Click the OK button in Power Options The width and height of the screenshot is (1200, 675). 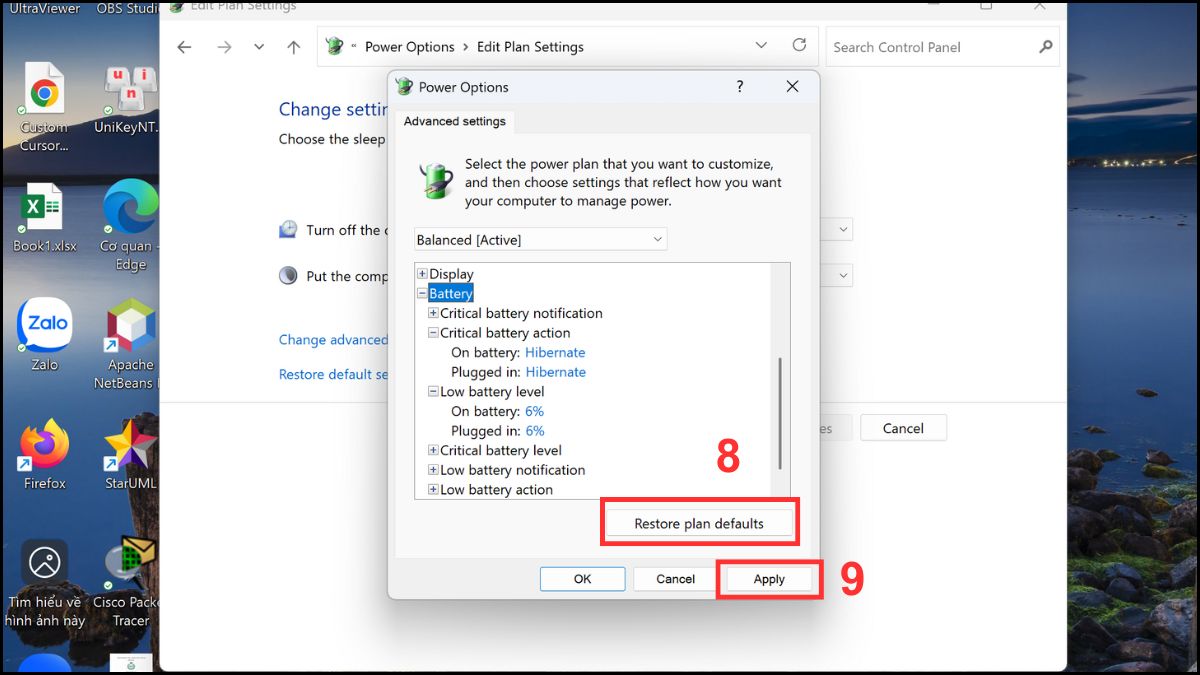583,579
